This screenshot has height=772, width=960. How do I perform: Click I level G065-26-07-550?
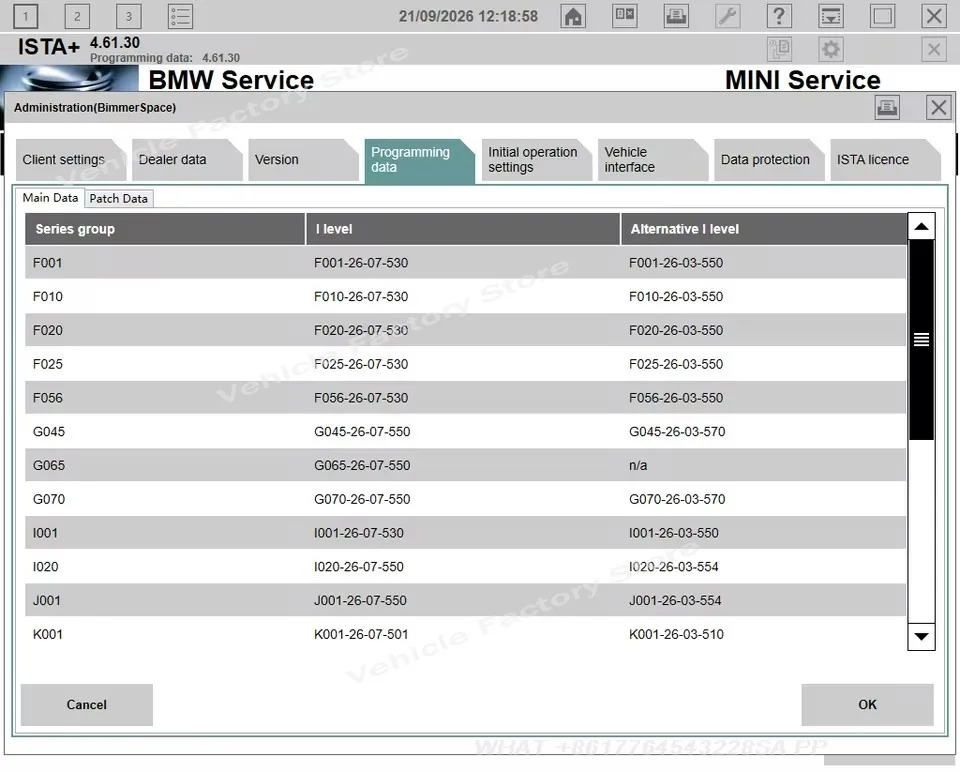point(362,465)
